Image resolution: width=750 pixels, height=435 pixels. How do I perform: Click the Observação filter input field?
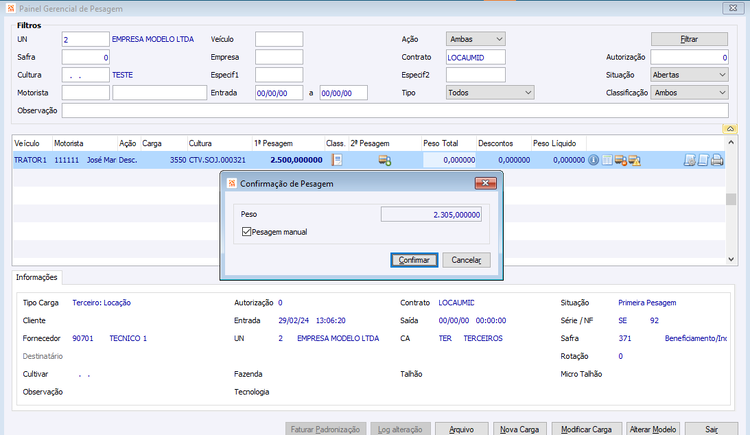pos(395,111)
